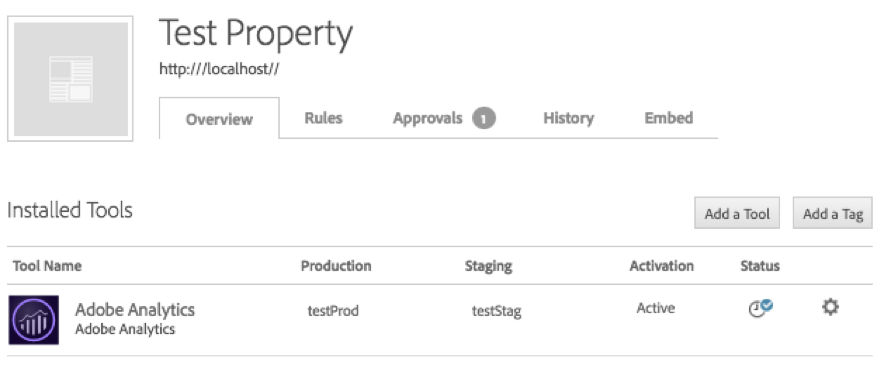Click the Add a Tool button

pos(737,213)
